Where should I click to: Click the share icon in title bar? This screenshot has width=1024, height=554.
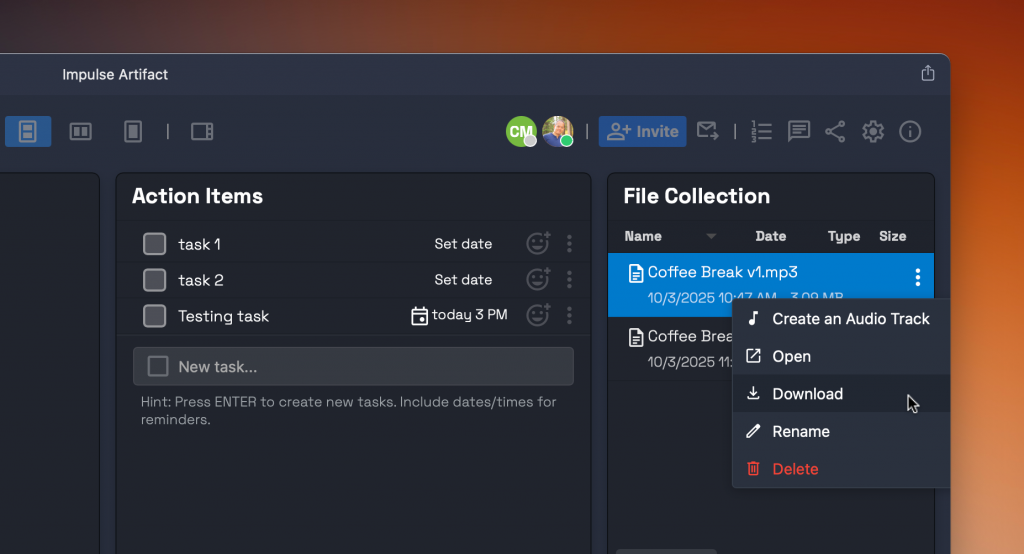pyautogui.click(x=927, y=74)
